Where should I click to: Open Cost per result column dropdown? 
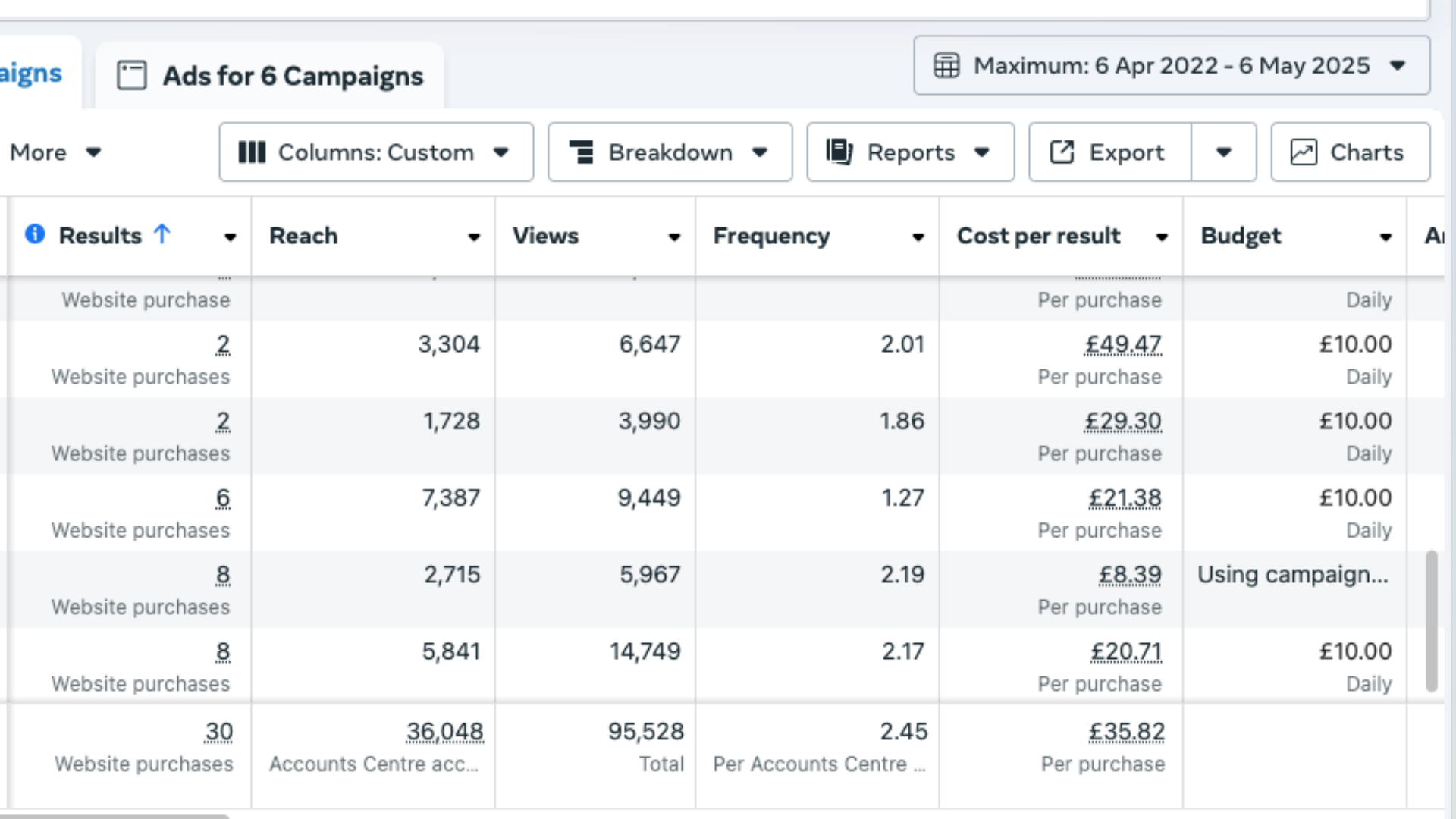coord(1161,237)
